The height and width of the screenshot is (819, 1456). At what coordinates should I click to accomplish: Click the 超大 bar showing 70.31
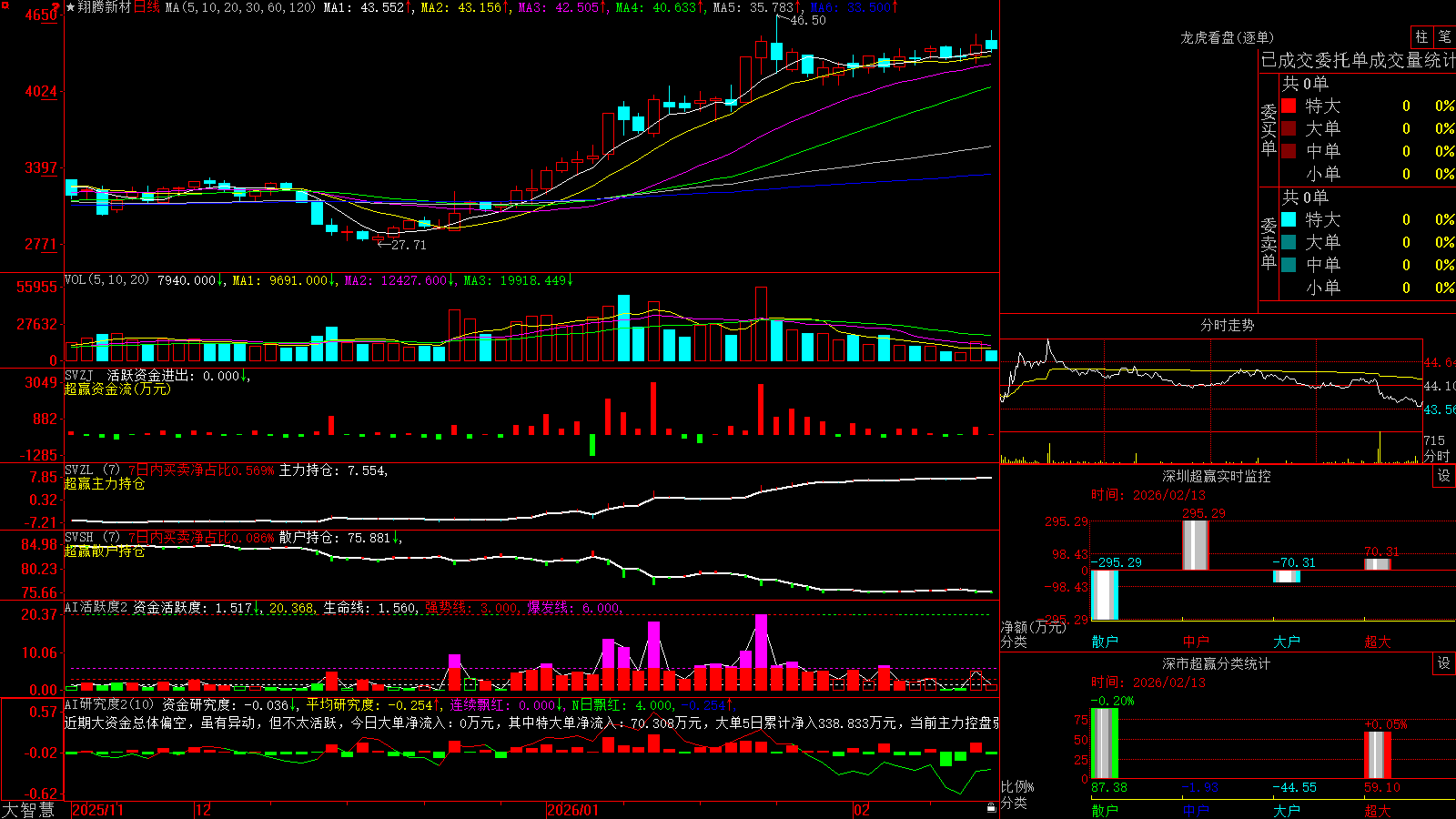point(1377,564)
